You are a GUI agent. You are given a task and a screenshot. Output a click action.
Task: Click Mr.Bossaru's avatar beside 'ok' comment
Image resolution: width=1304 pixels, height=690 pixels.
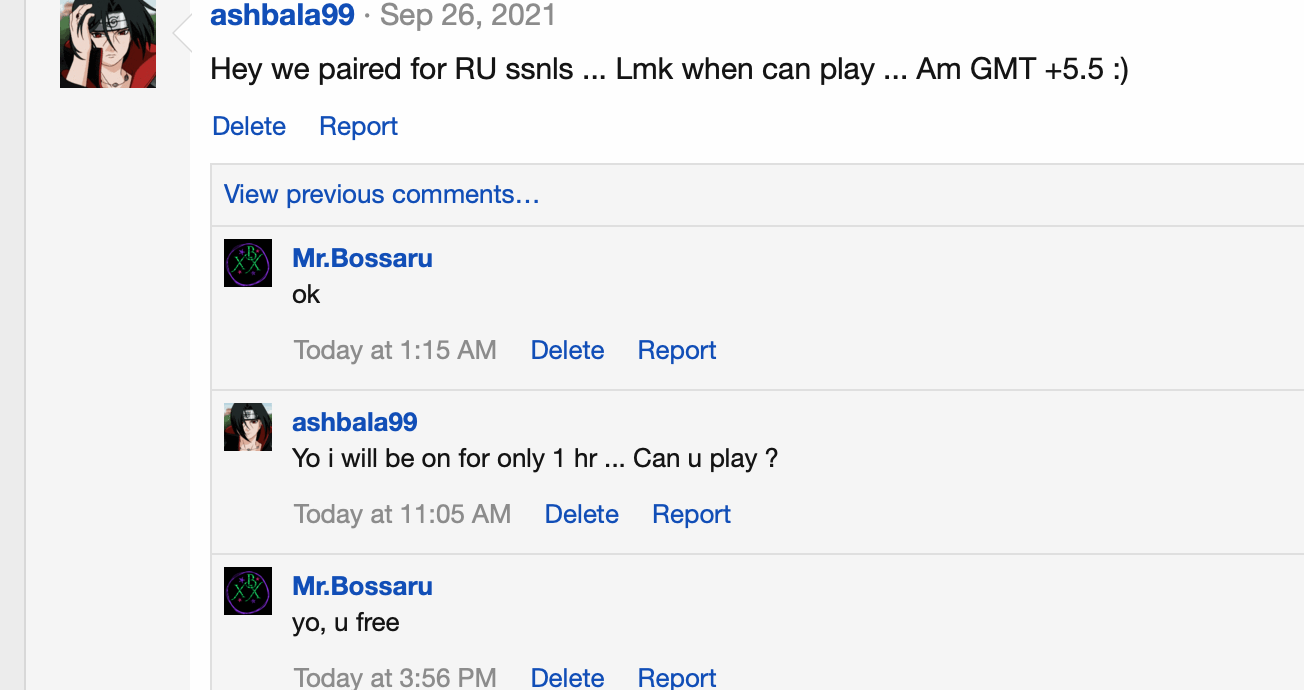pos(248,264)
